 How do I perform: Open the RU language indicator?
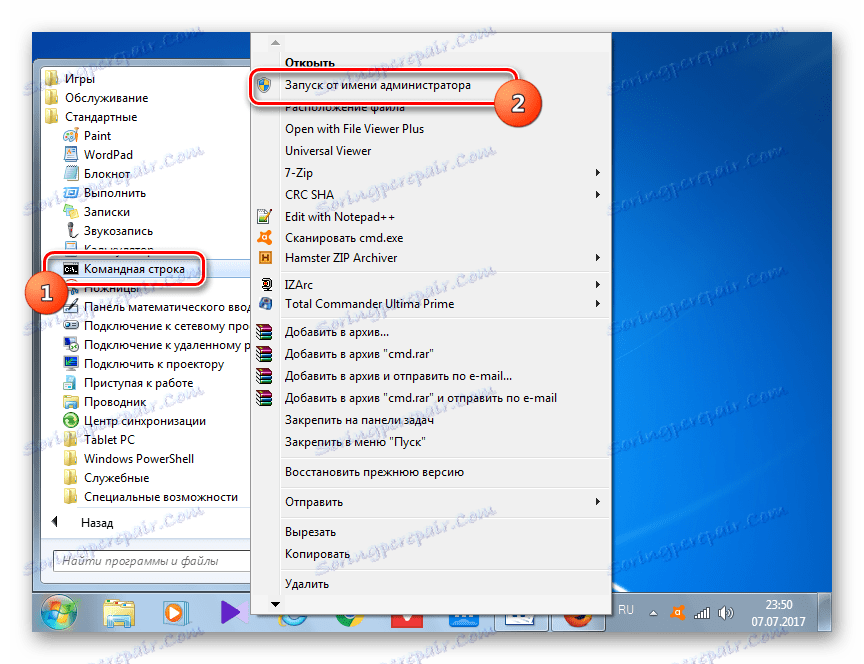point(626,609)
